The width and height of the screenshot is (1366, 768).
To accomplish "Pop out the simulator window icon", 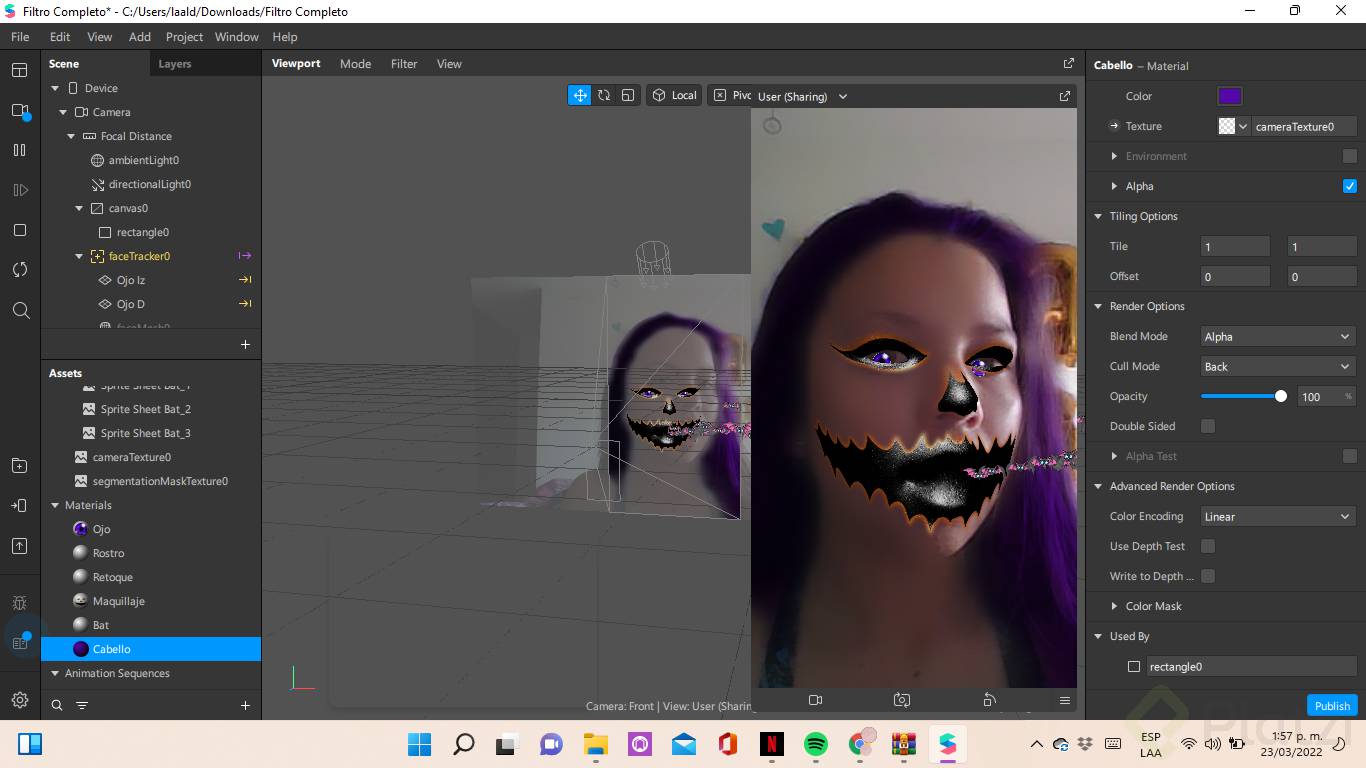I will tap(1064, 96).
